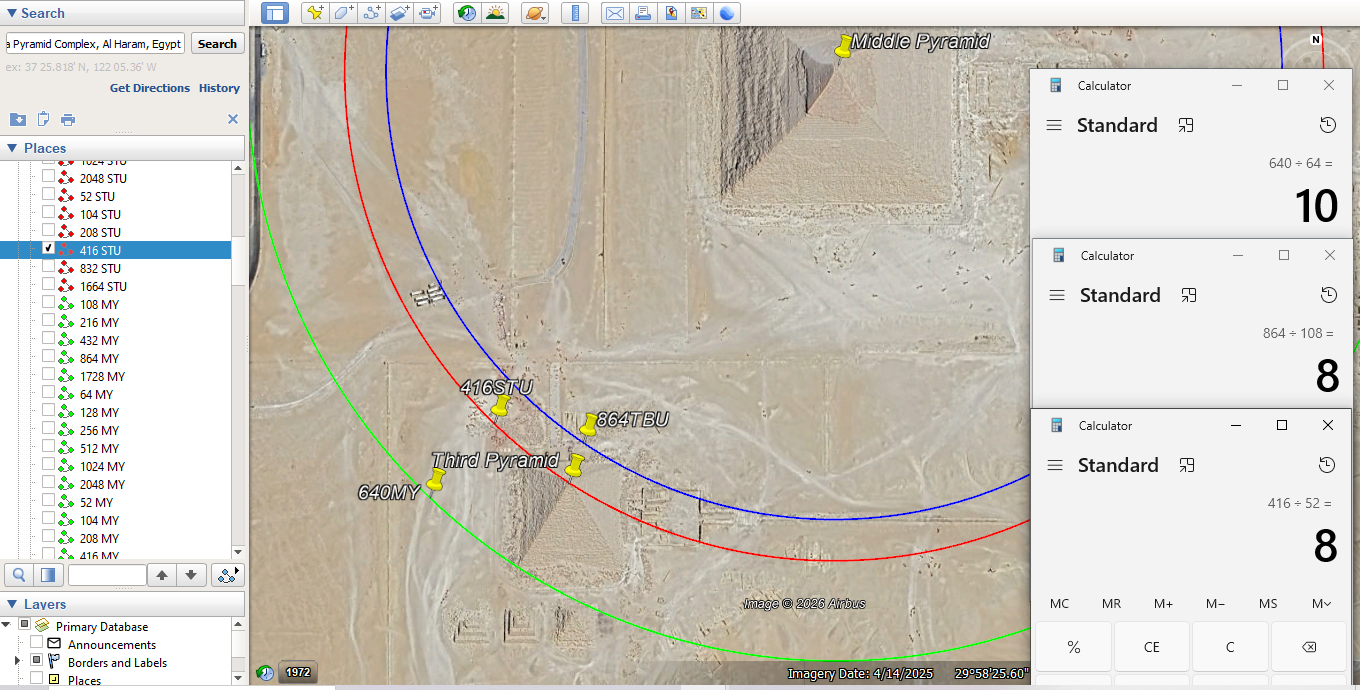Image resolution: width=1360 pixels, height=690 pixels.
Task: Open the planet selector dropdown
Action: pyautogui.click(x=535, y=13)
